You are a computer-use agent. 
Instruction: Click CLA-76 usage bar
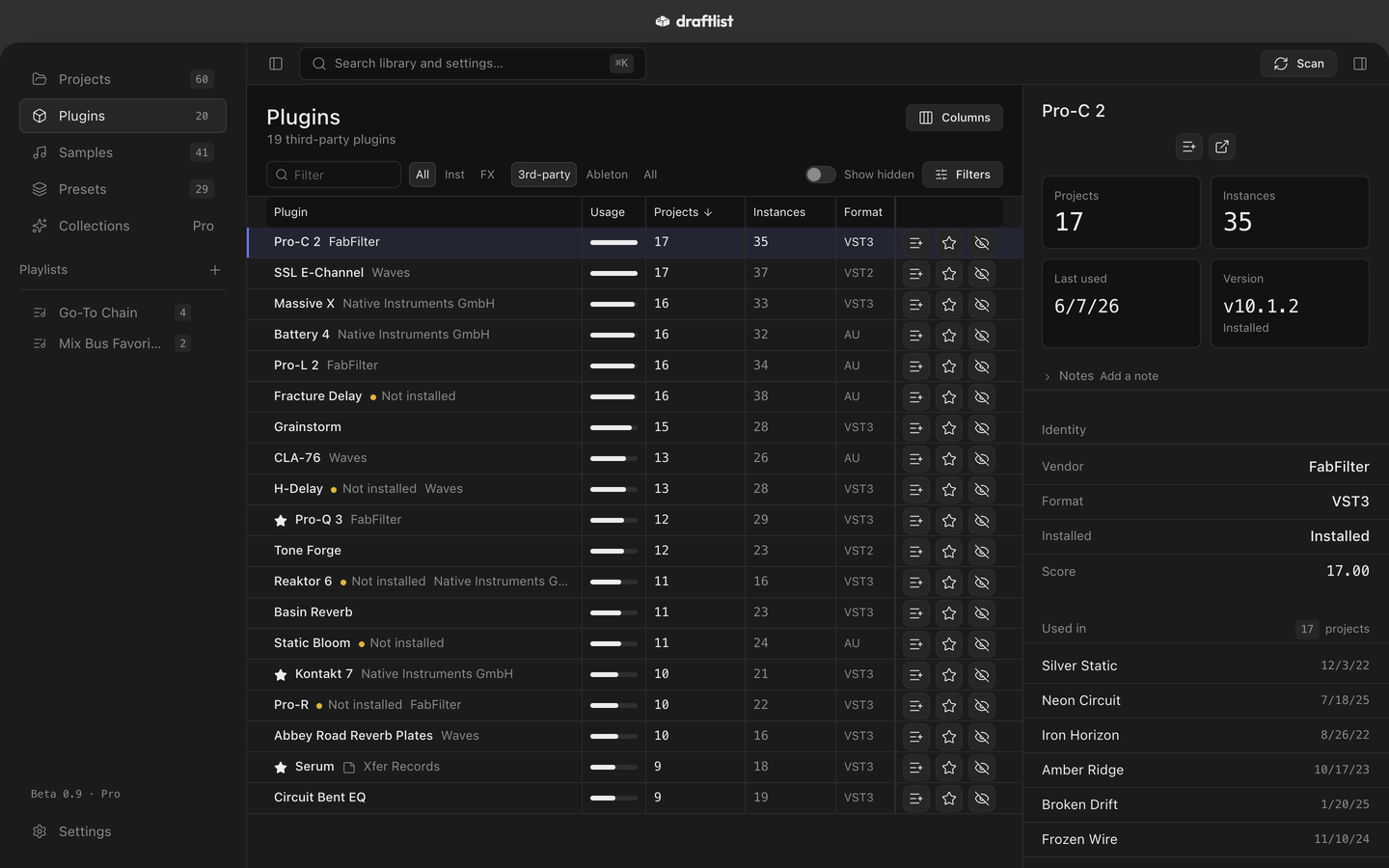tap(613, 459)
